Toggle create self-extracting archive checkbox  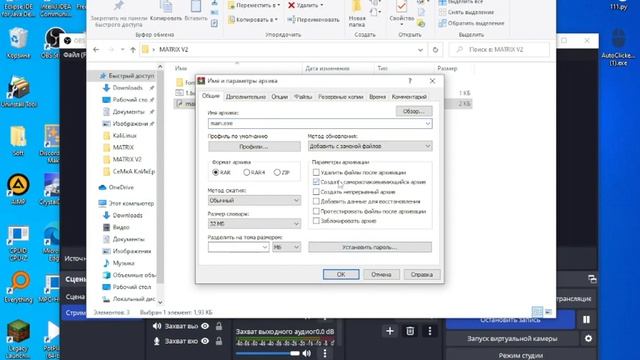316,182
